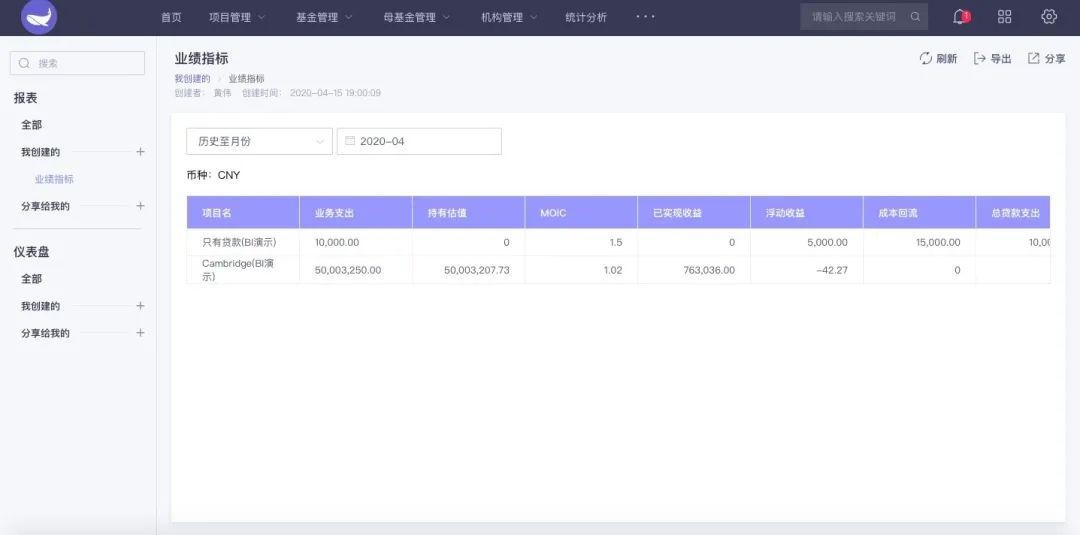This screenshot has height=535, width=1080.
Task: Open the notification bell icon
Action: pos(961,17)
